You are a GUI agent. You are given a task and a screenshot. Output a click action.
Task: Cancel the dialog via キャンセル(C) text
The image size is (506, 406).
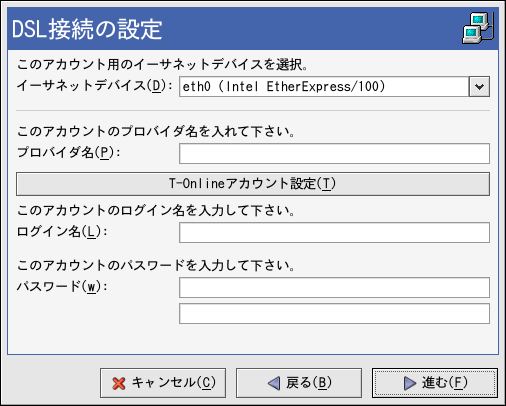(x=174, y=383)
